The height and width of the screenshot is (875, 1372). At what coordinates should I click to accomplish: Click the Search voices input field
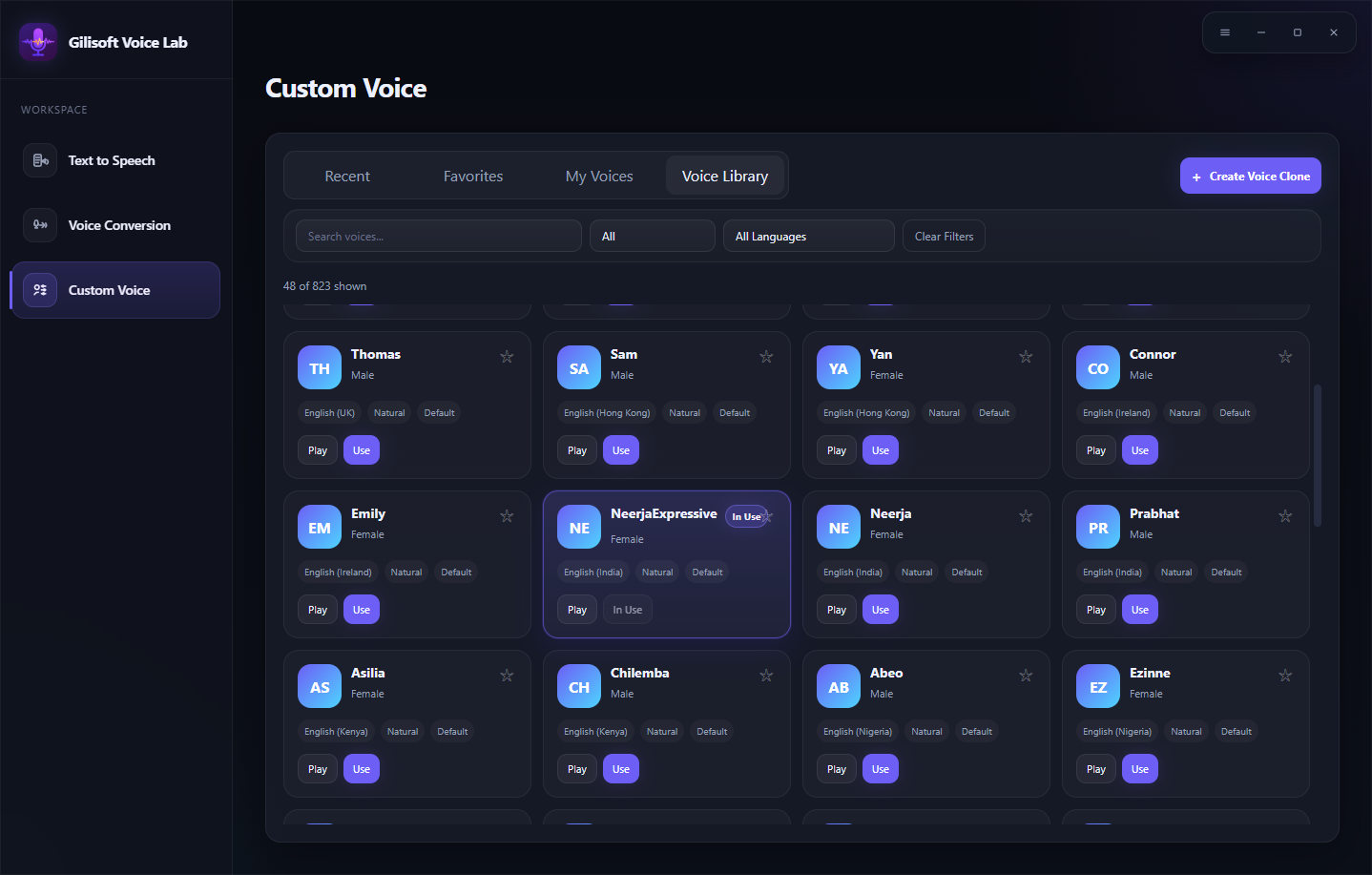[x=439, y=236]
